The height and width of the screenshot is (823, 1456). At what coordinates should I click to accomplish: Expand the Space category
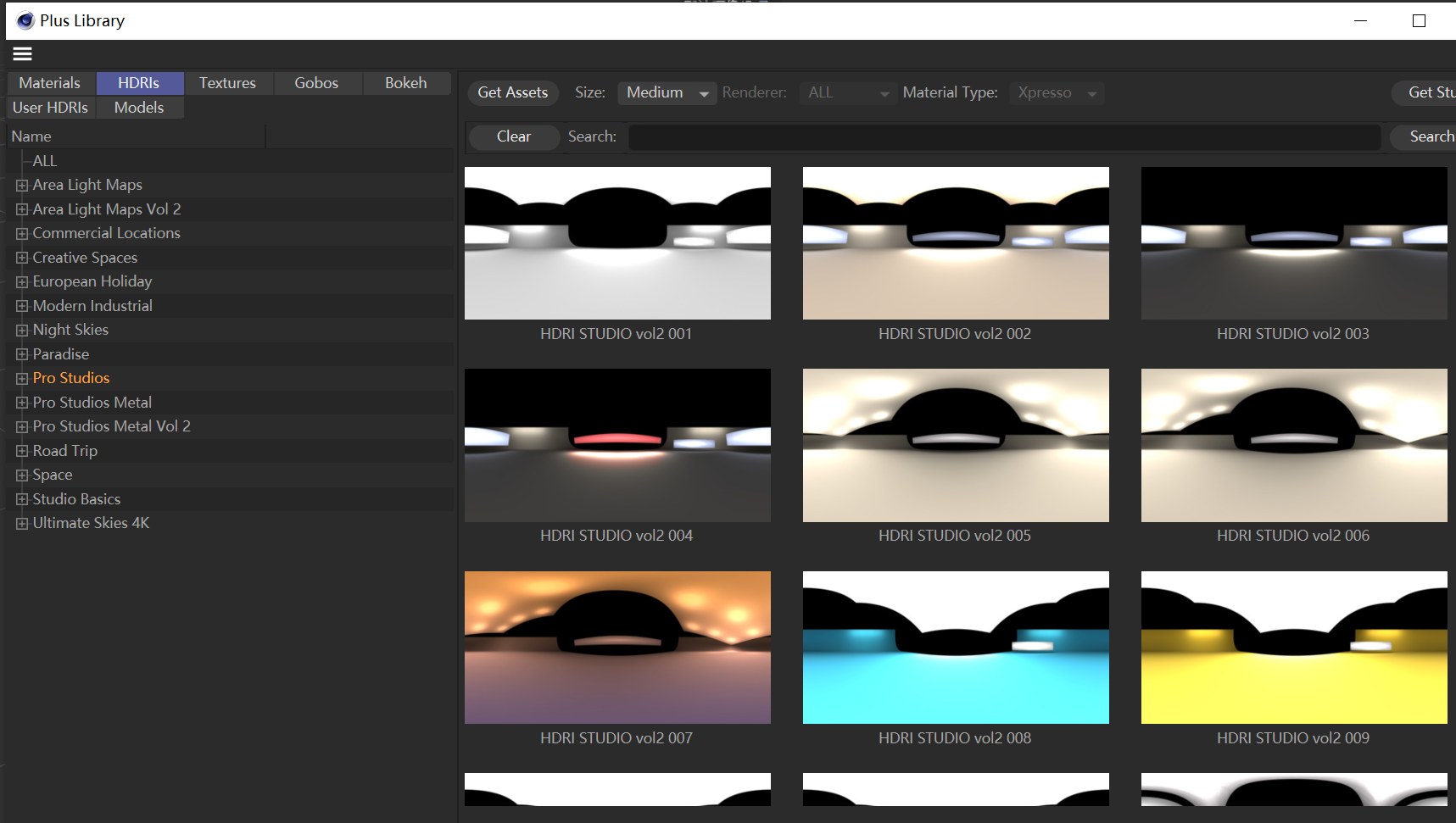pyautogui.click(x=22, y=475)
